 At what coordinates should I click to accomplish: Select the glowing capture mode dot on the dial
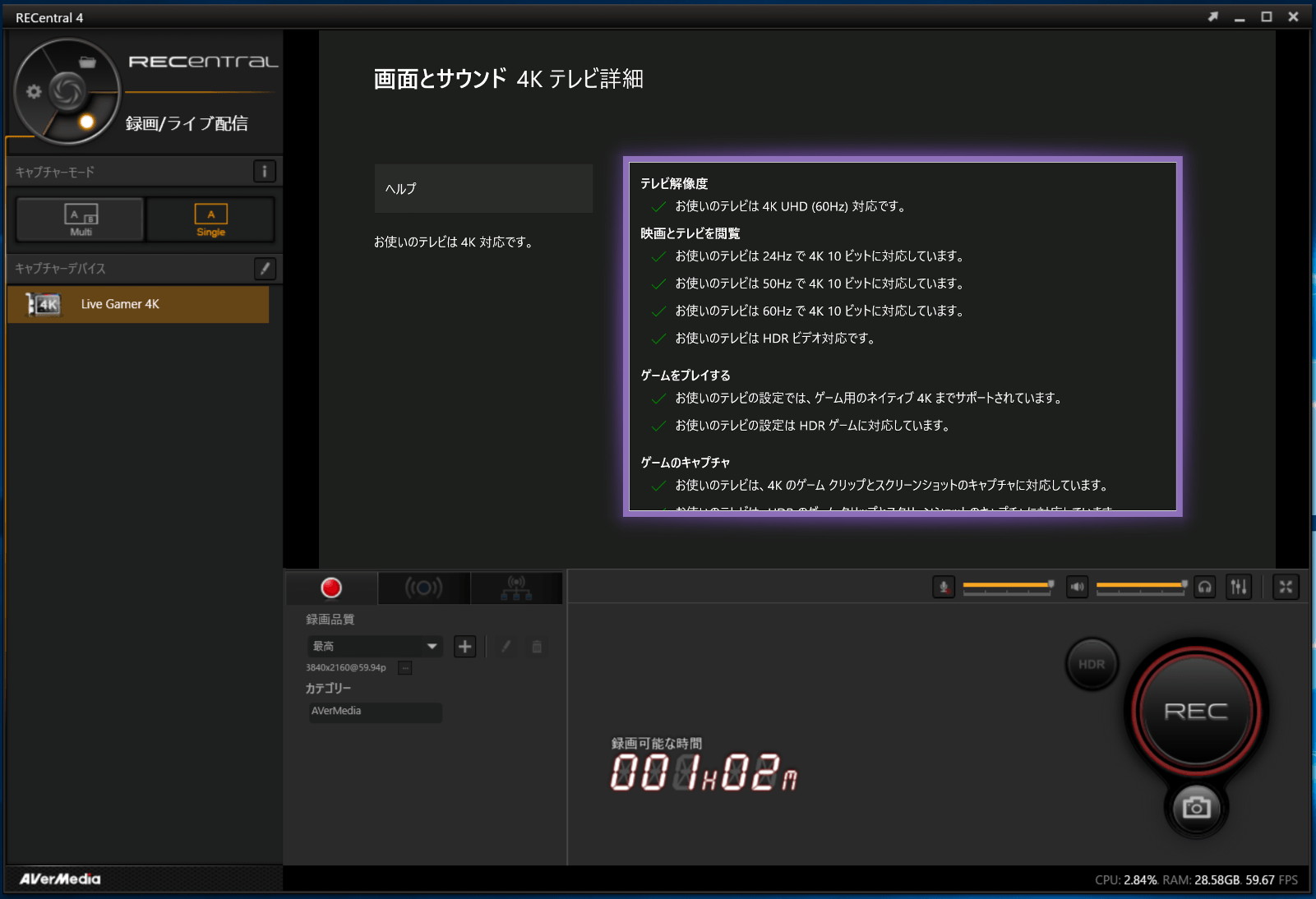click(x=86, y=122)
